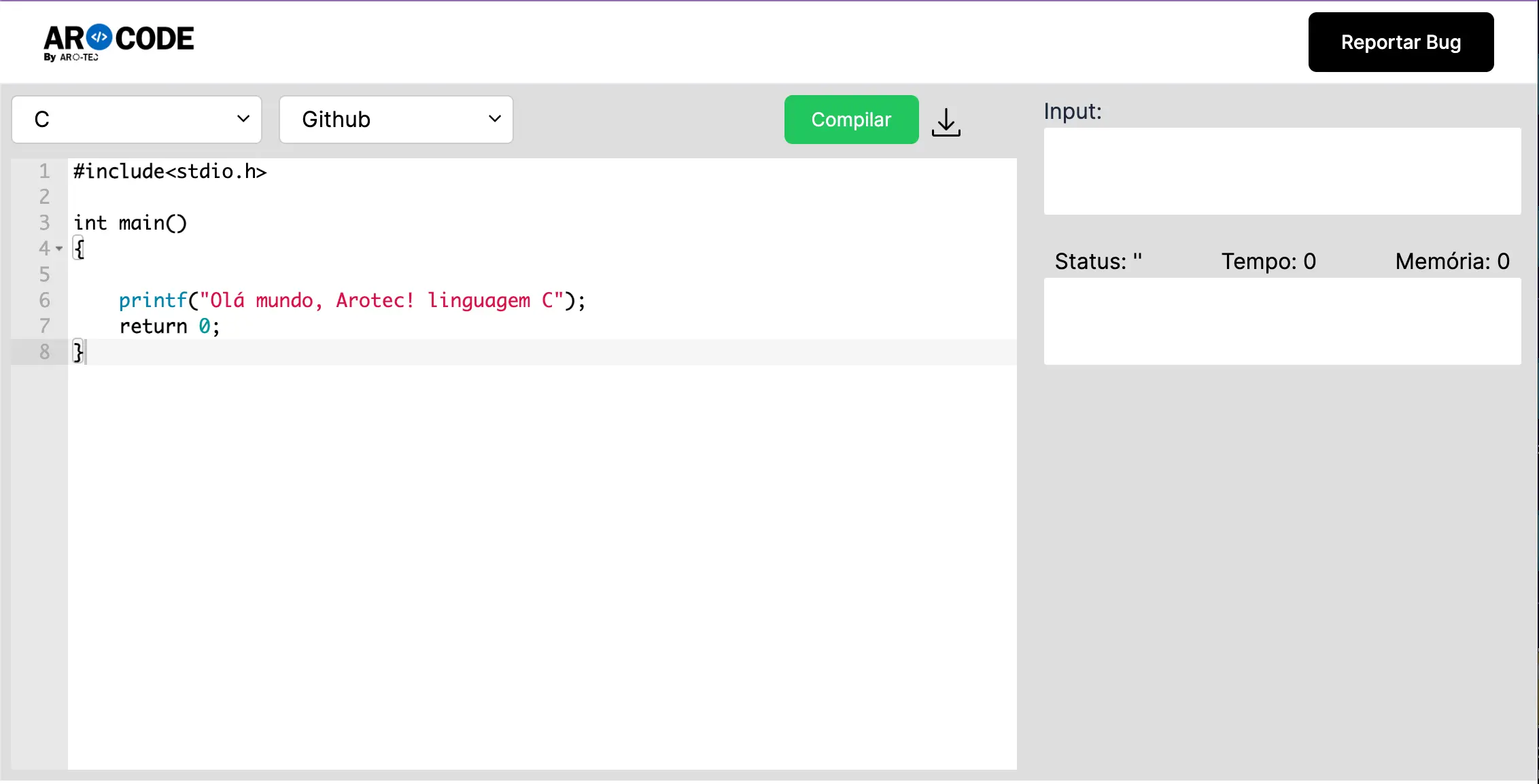Click the Reportar Bug button
Image resolution: width=1539 pixels, height=784 pixels.
(x=1400, y=42)
